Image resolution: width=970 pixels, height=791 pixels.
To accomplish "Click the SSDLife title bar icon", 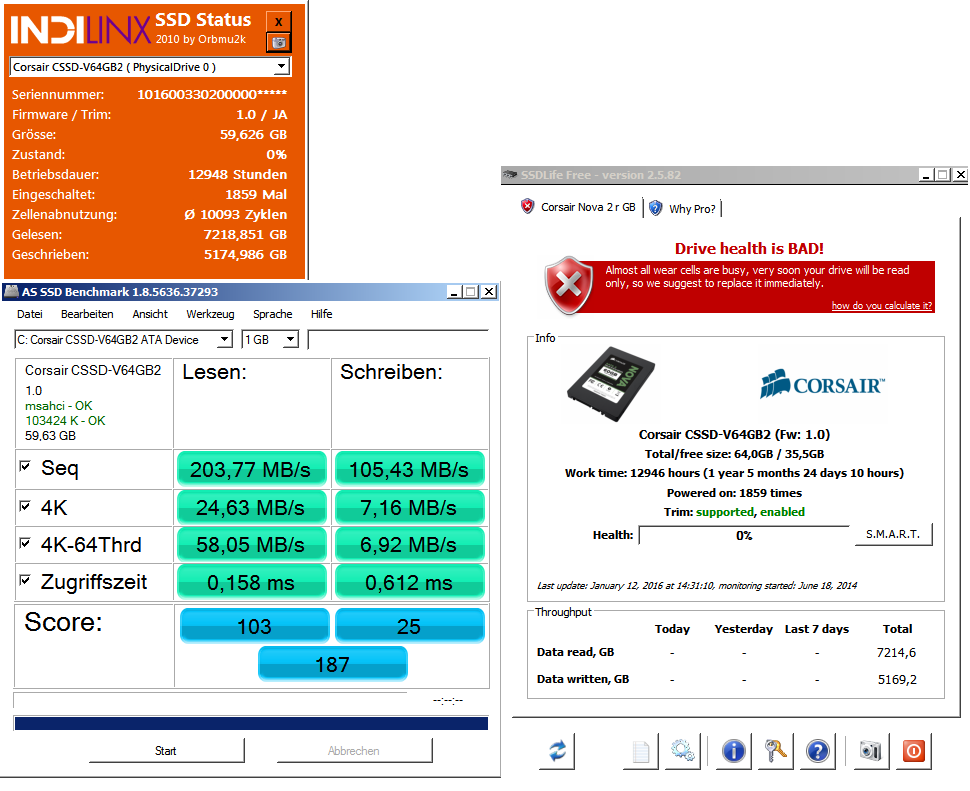I will tap(510, 175).
